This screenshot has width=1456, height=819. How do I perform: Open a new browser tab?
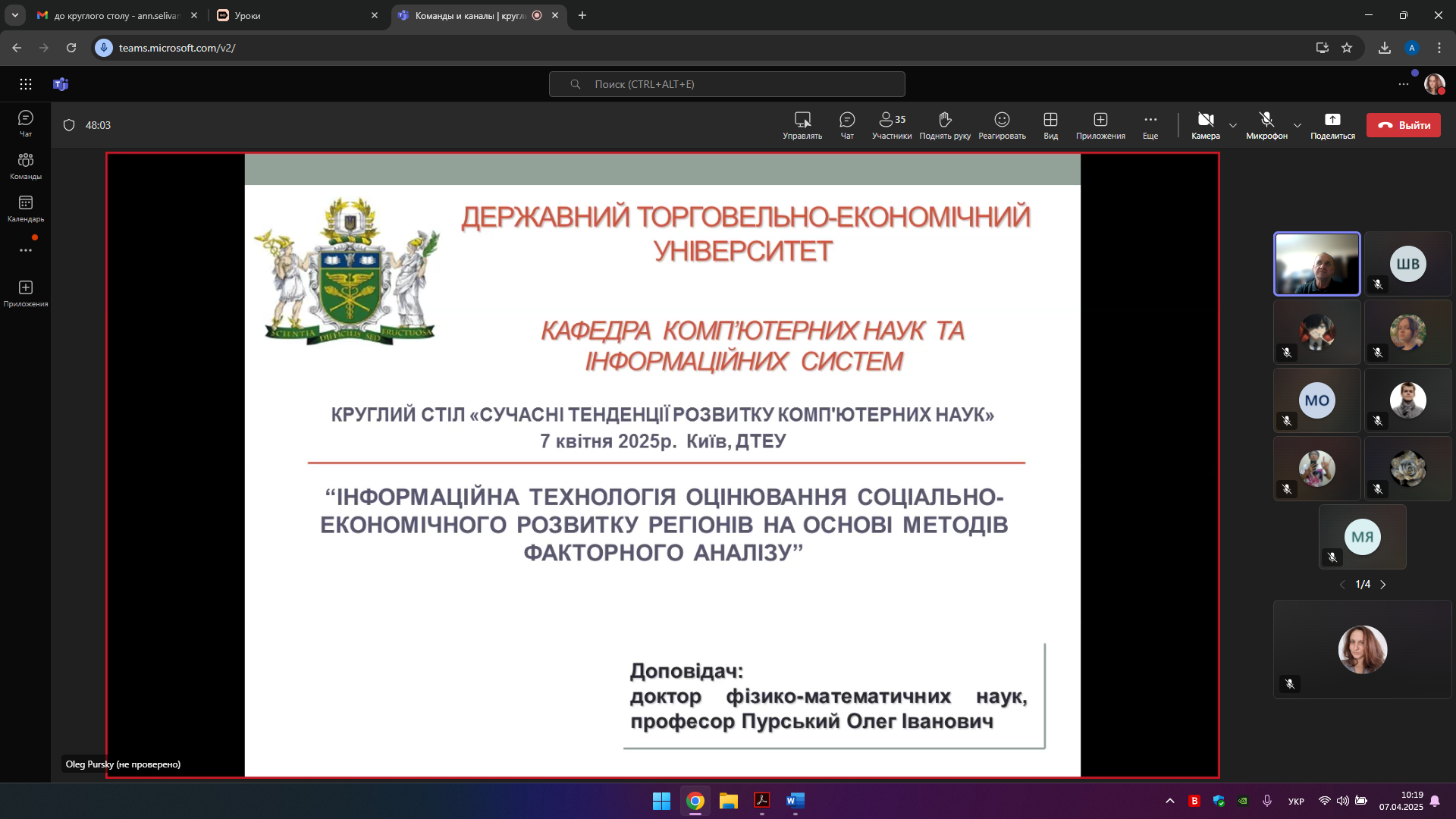click(582, 15)
